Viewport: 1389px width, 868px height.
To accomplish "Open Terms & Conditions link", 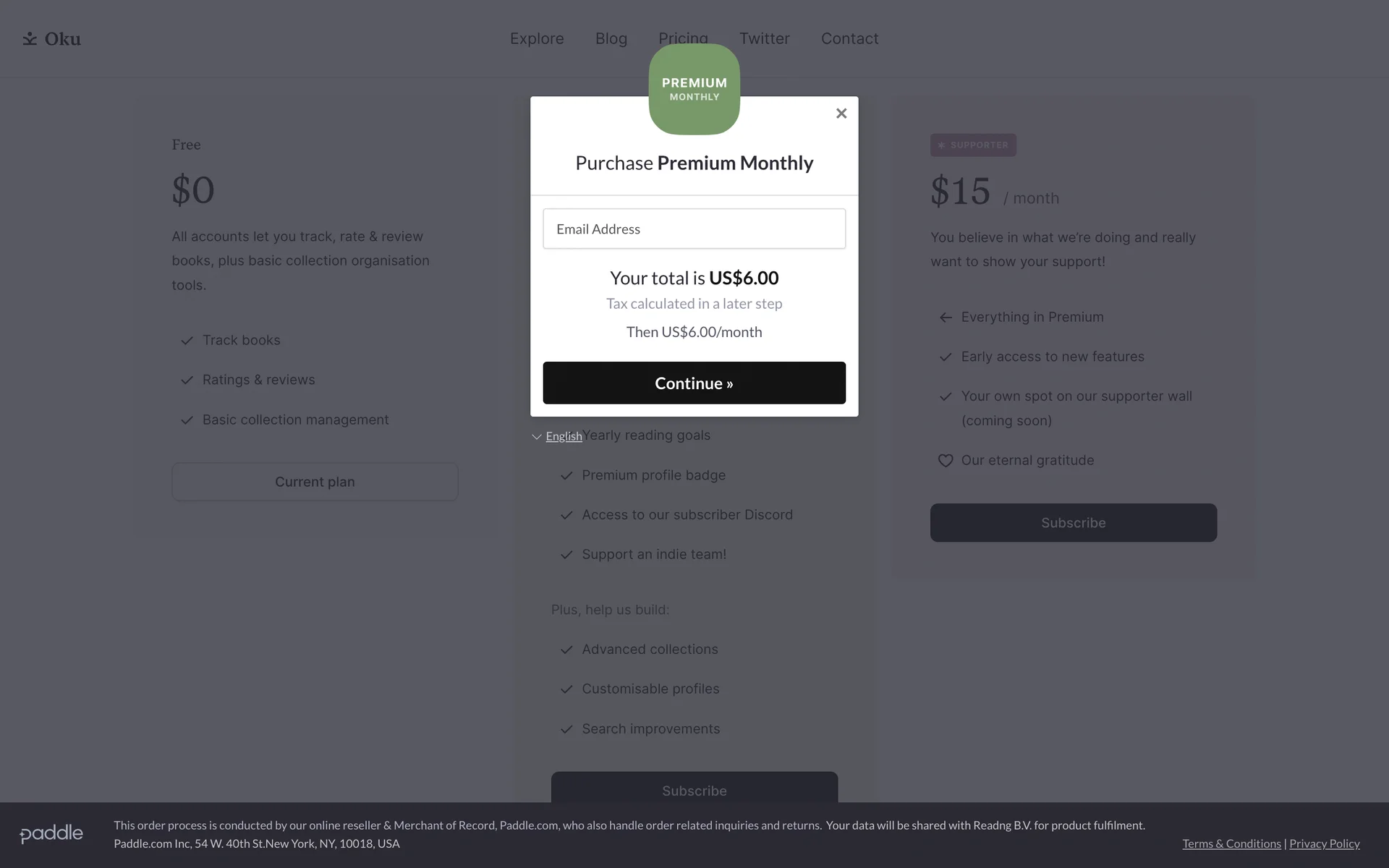I will click(1231, 844).
